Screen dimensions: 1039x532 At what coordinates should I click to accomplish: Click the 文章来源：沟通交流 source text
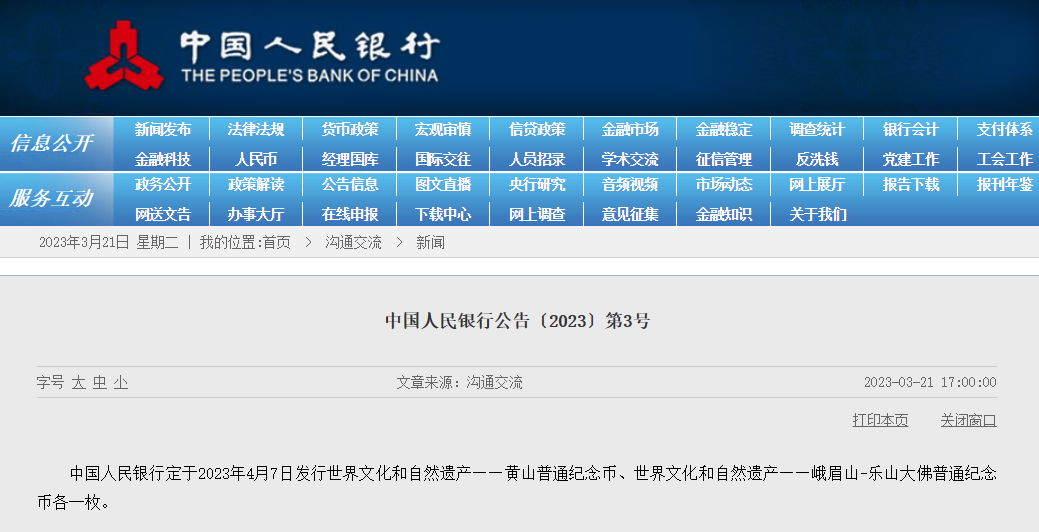[459, 382]
